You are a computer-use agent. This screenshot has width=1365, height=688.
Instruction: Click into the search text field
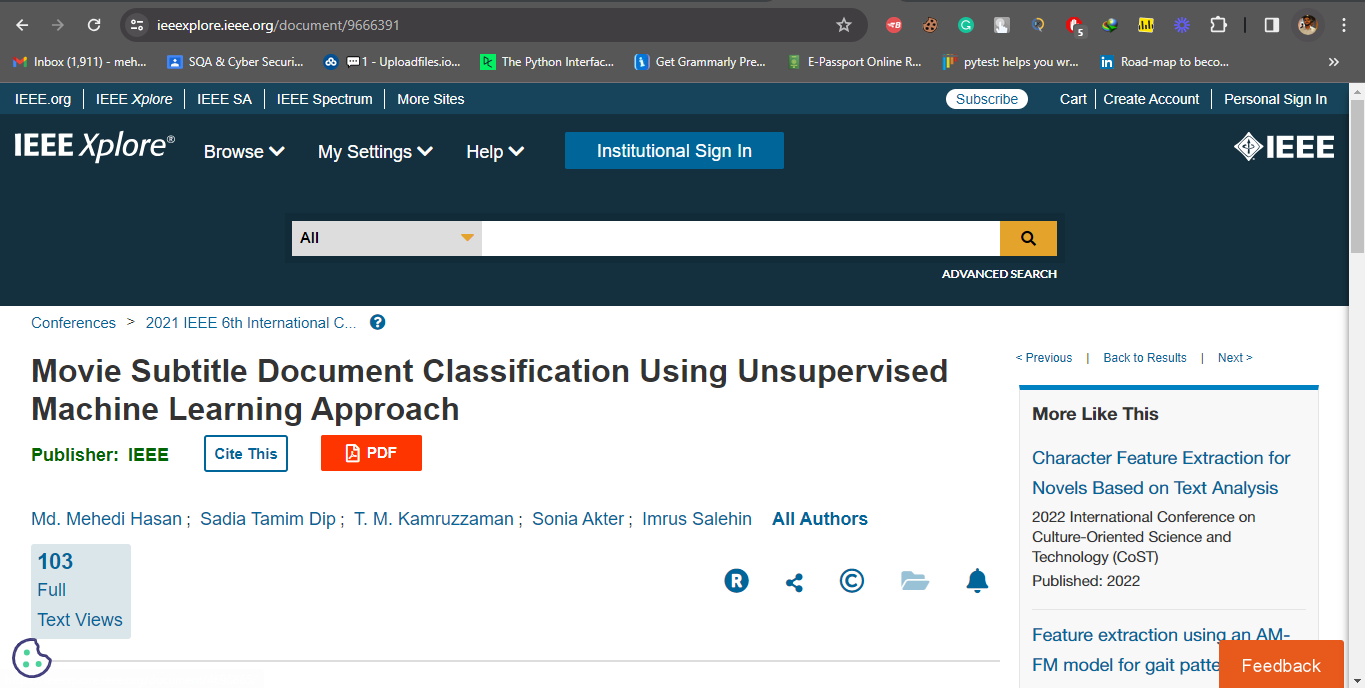pos(741,238)
